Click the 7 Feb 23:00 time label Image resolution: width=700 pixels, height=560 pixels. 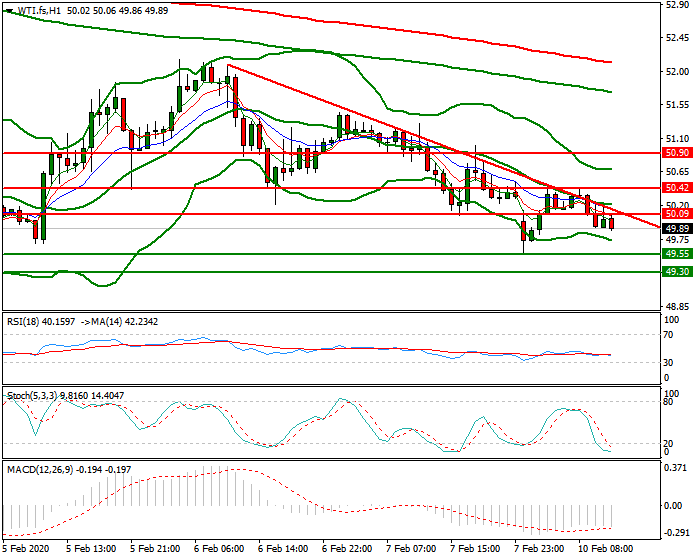(x=539, y=548)
